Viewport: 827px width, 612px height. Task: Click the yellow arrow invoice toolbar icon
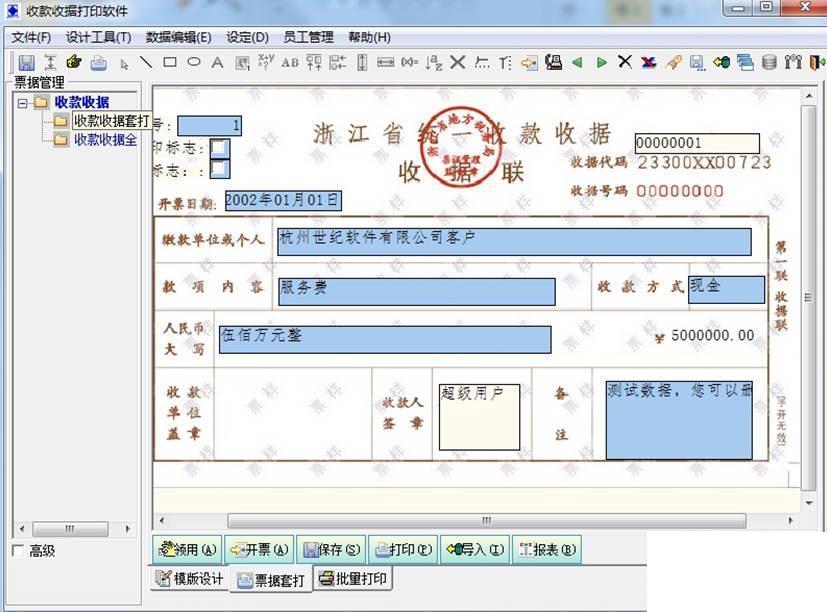[529, 63]
